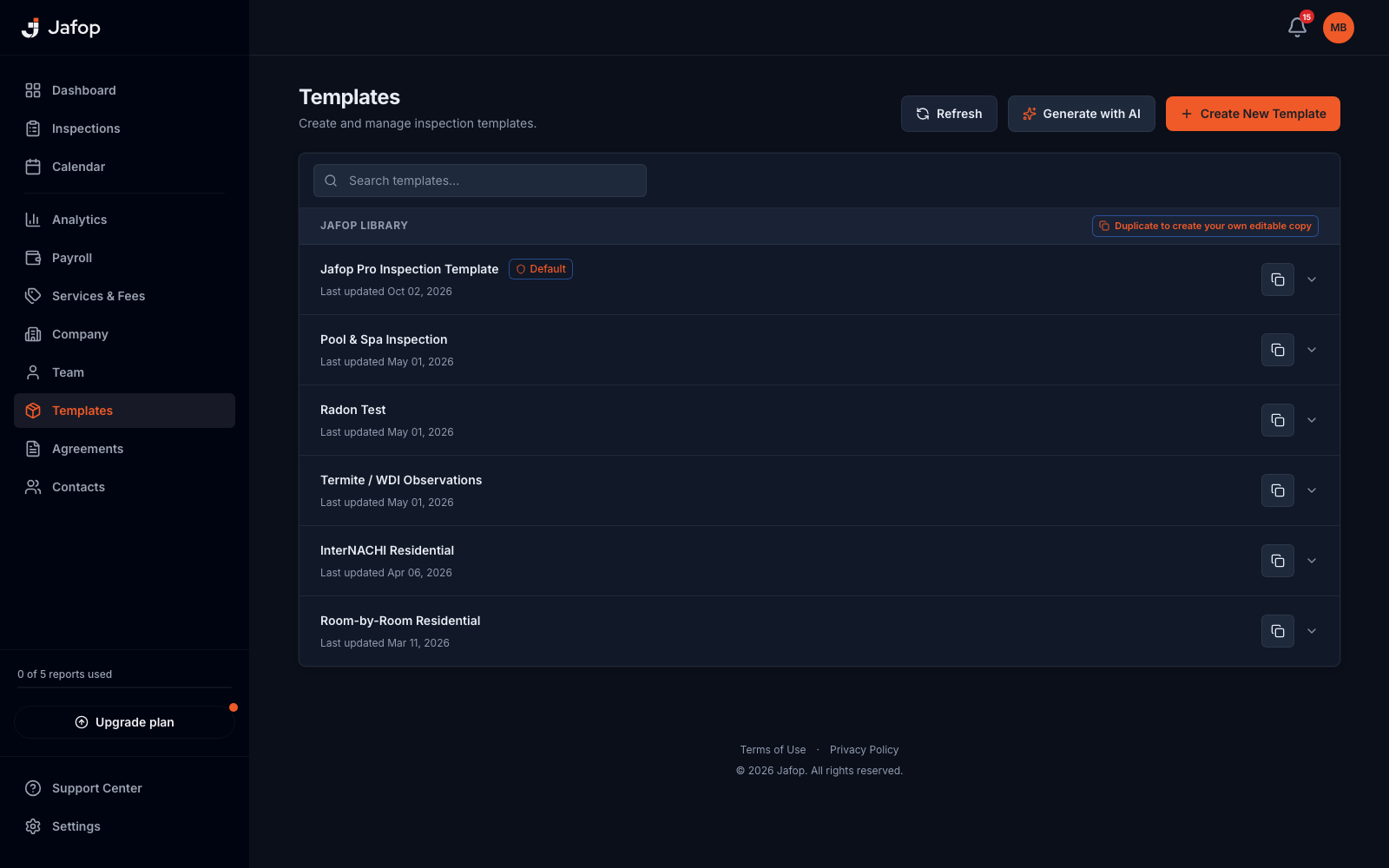Click the Default badge
This screenshot has height=868, width=1389.
pos(541,269)
